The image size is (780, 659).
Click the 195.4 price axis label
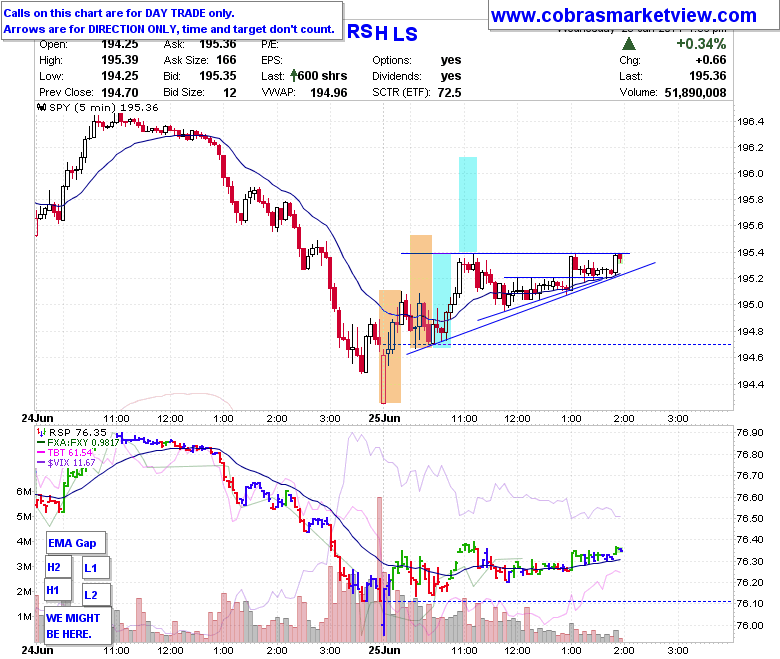751,253
